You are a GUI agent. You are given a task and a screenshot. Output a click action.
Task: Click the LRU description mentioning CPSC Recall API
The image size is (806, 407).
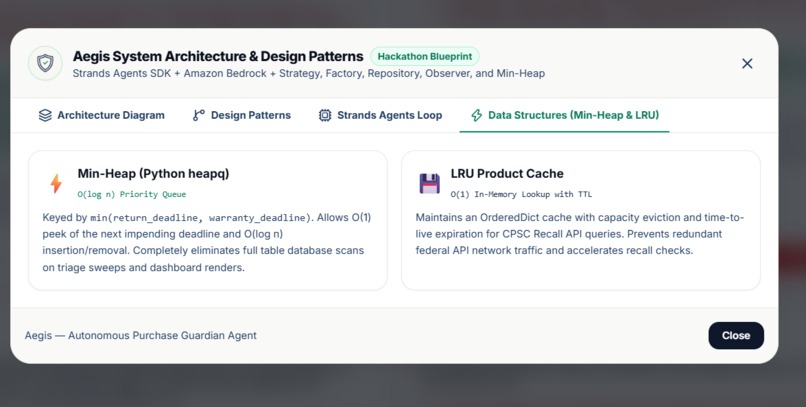pos(579,234)
